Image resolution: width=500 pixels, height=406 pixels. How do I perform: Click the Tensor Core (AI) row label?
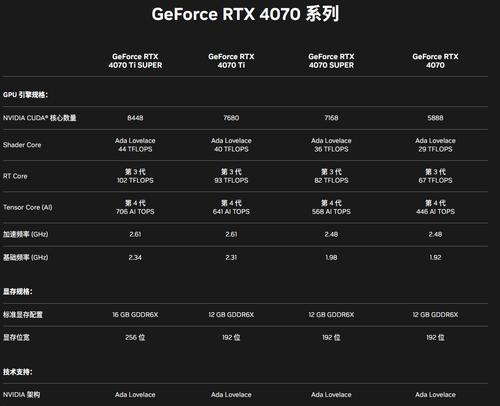28,208
